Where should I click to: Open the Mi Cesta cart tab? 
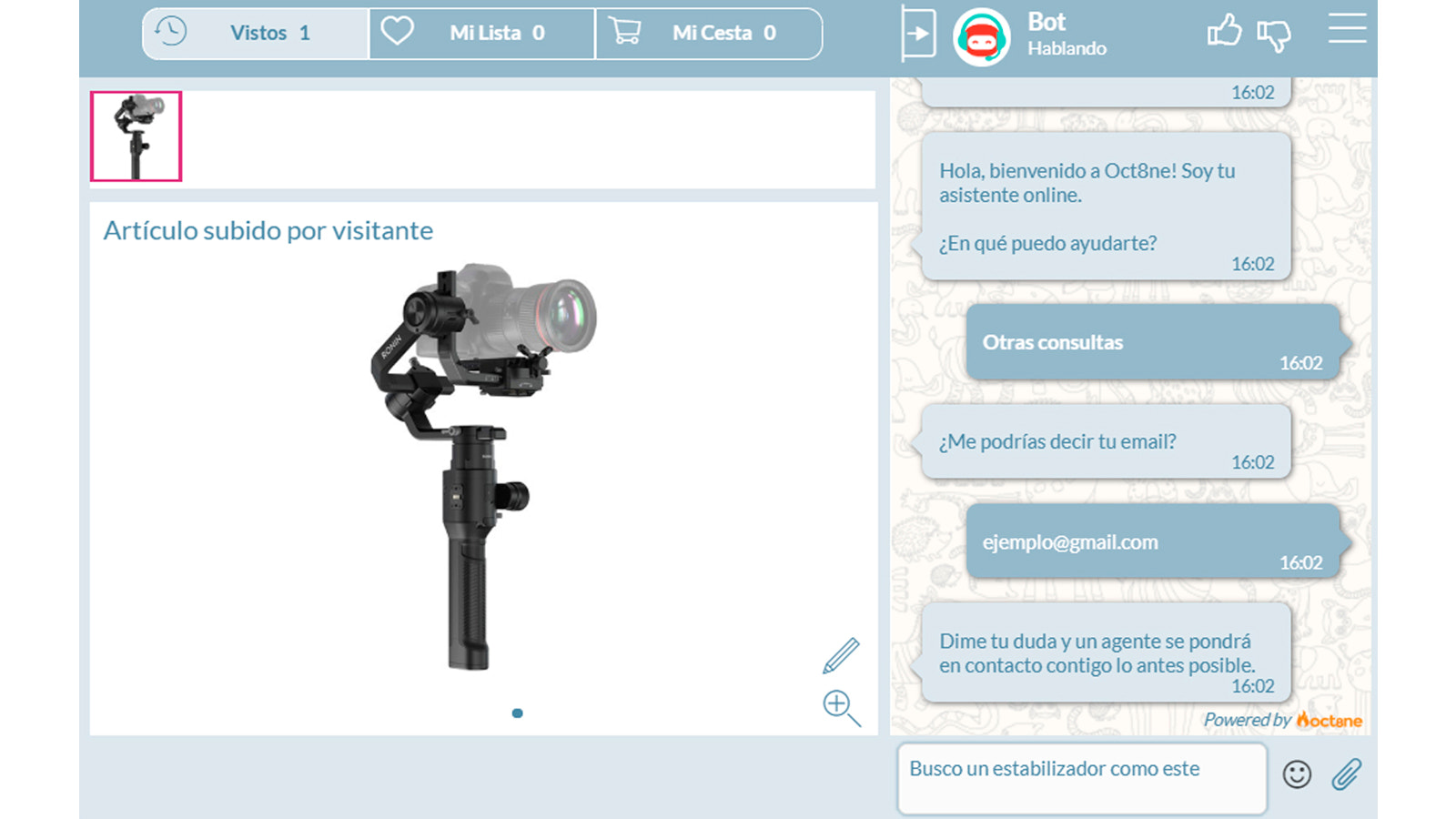tap(709, 34)
